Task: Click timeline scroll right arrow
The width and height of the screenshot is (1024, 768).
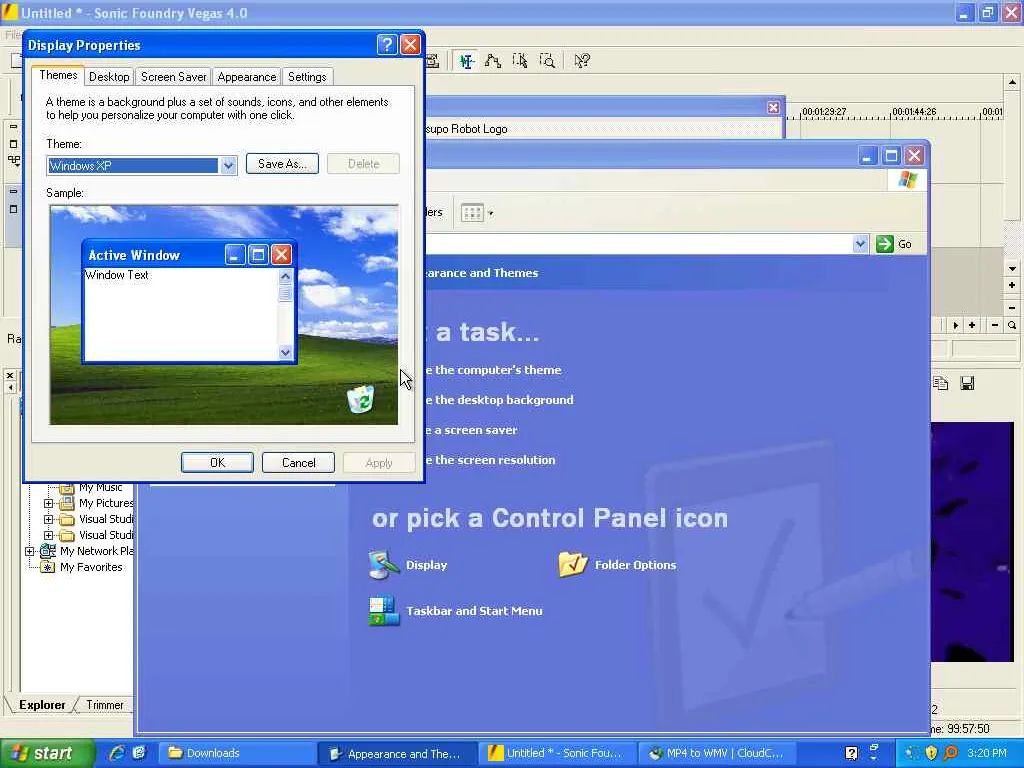Action: tap(955, 325)
